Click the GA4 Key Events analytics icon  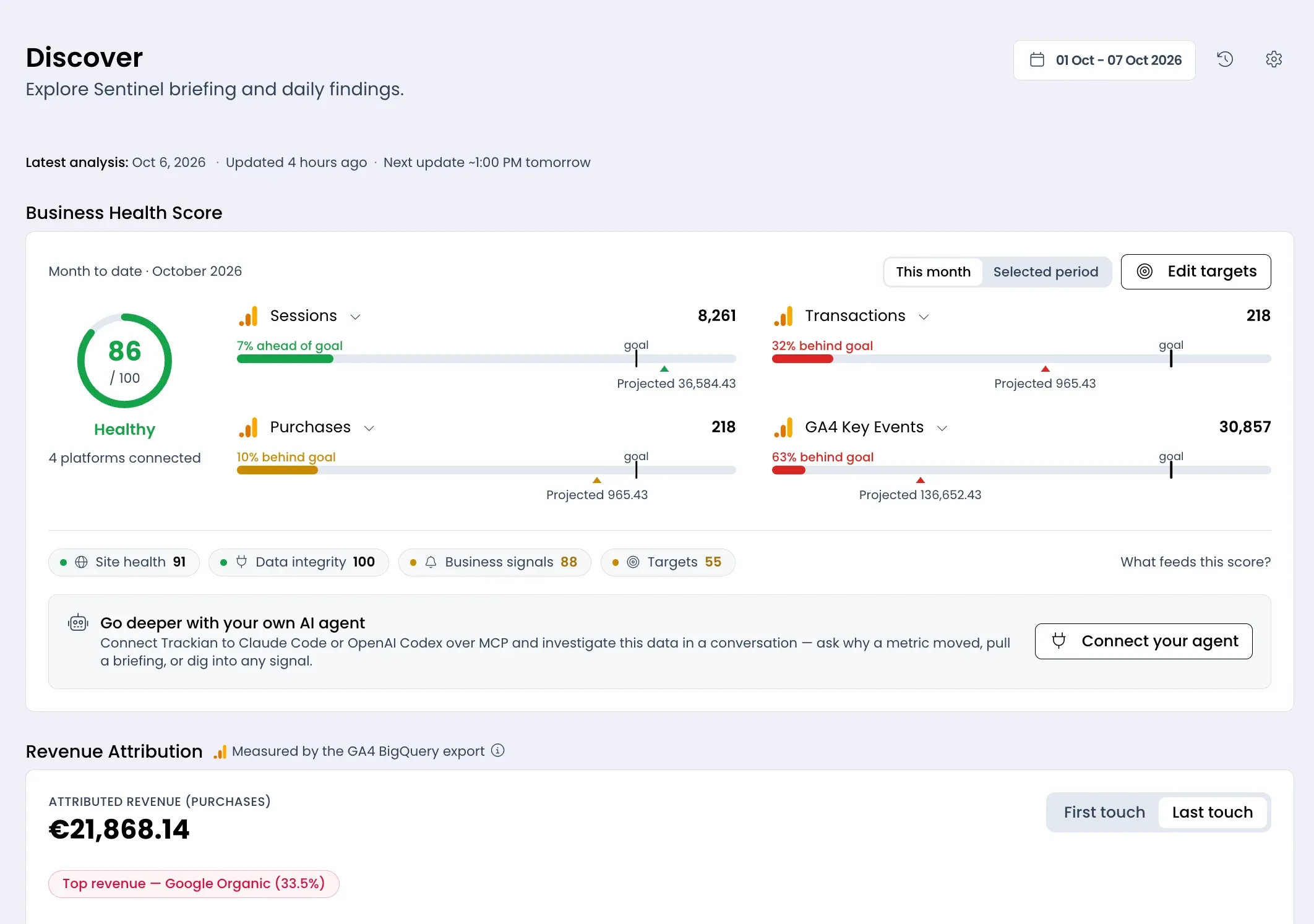pyautogui.click(x=783, y=427)
